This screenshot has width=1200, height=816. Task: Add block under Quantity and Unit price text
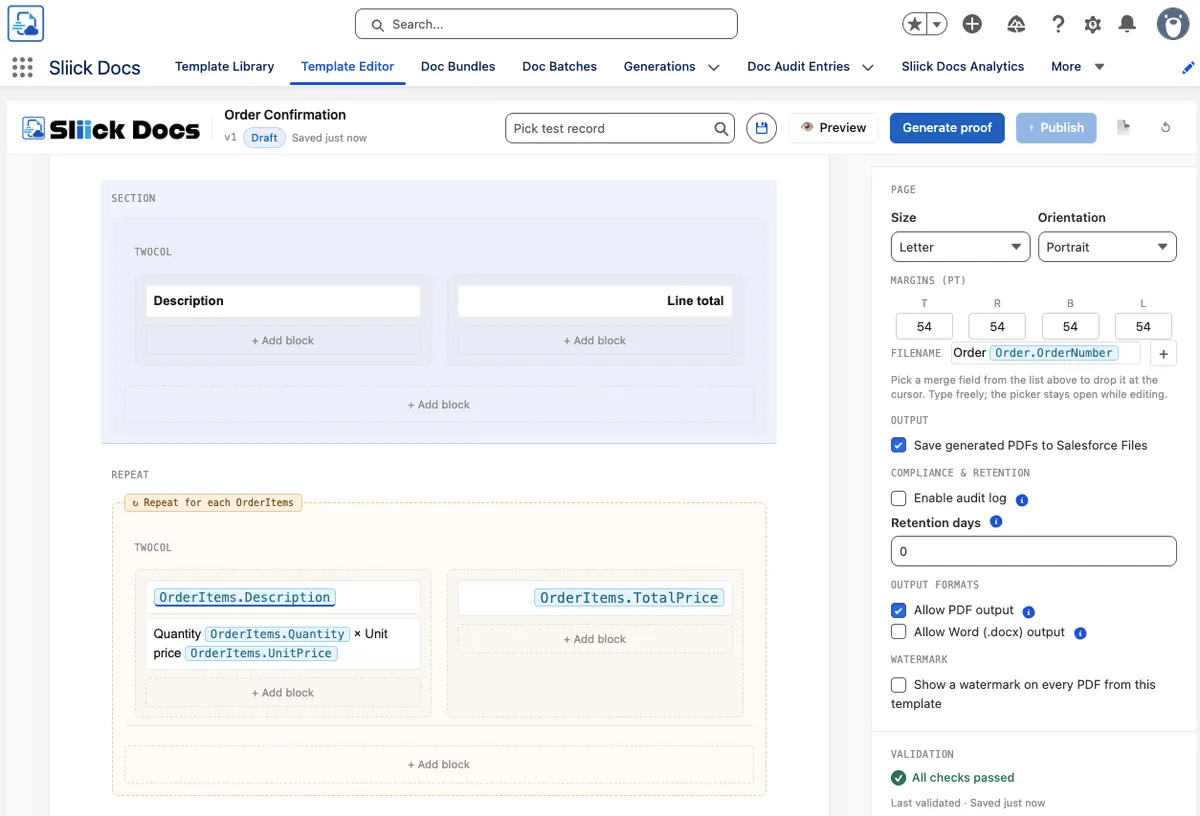coord(283,693)
